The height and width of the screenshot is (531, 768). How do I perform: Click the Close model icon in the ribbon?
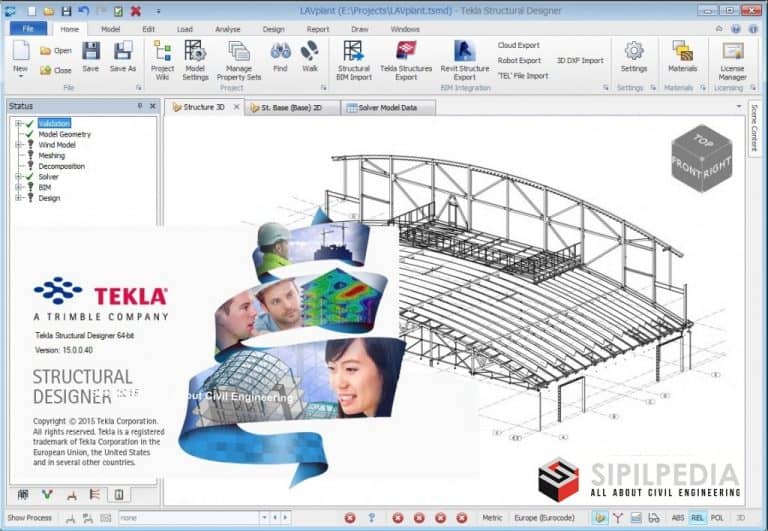[x=46, y=70]
